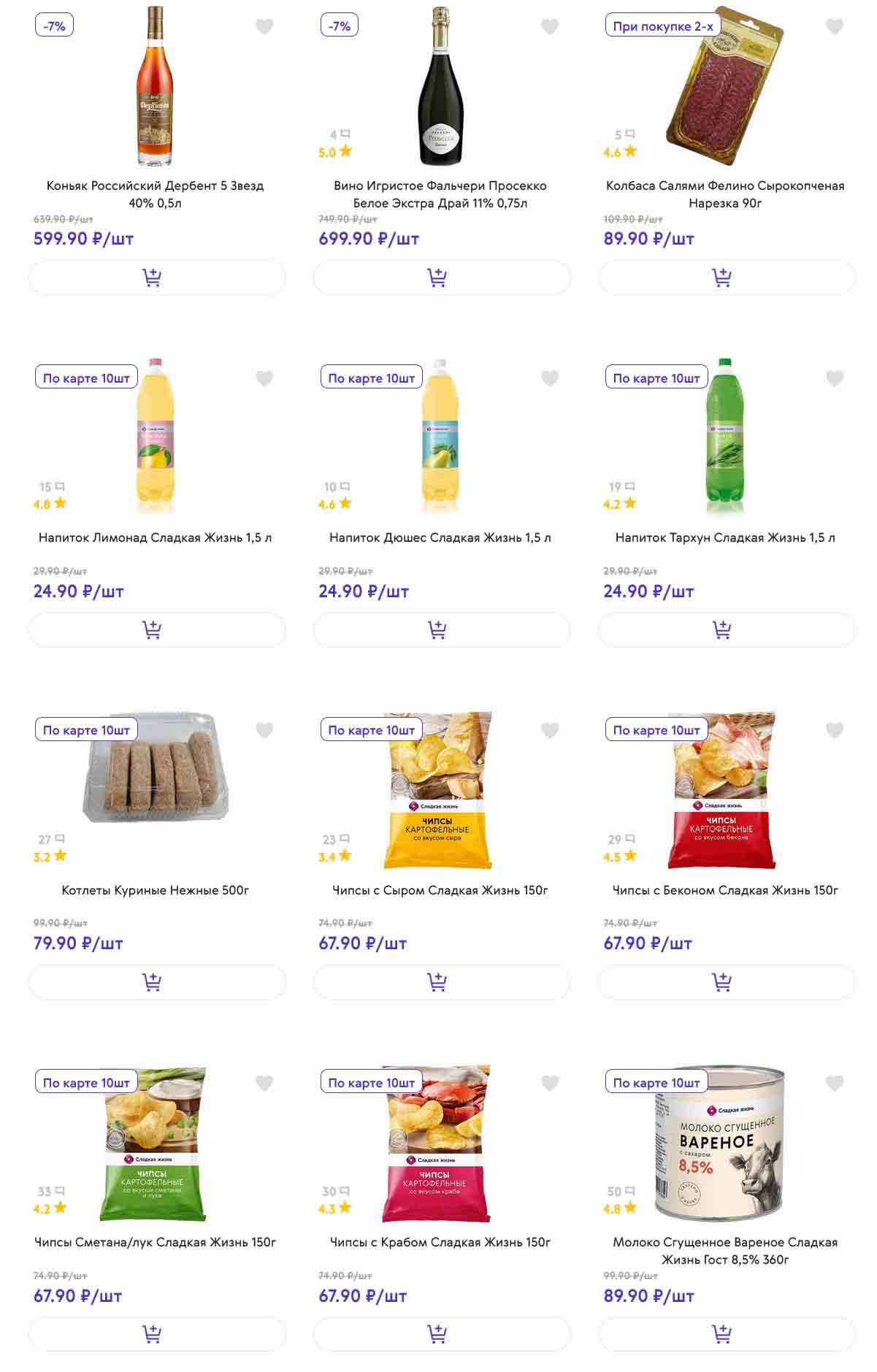Viewport: 877px width, 1372px height.
Task: Favorite the Дербент cognac with heart
Action: (264, 27)
